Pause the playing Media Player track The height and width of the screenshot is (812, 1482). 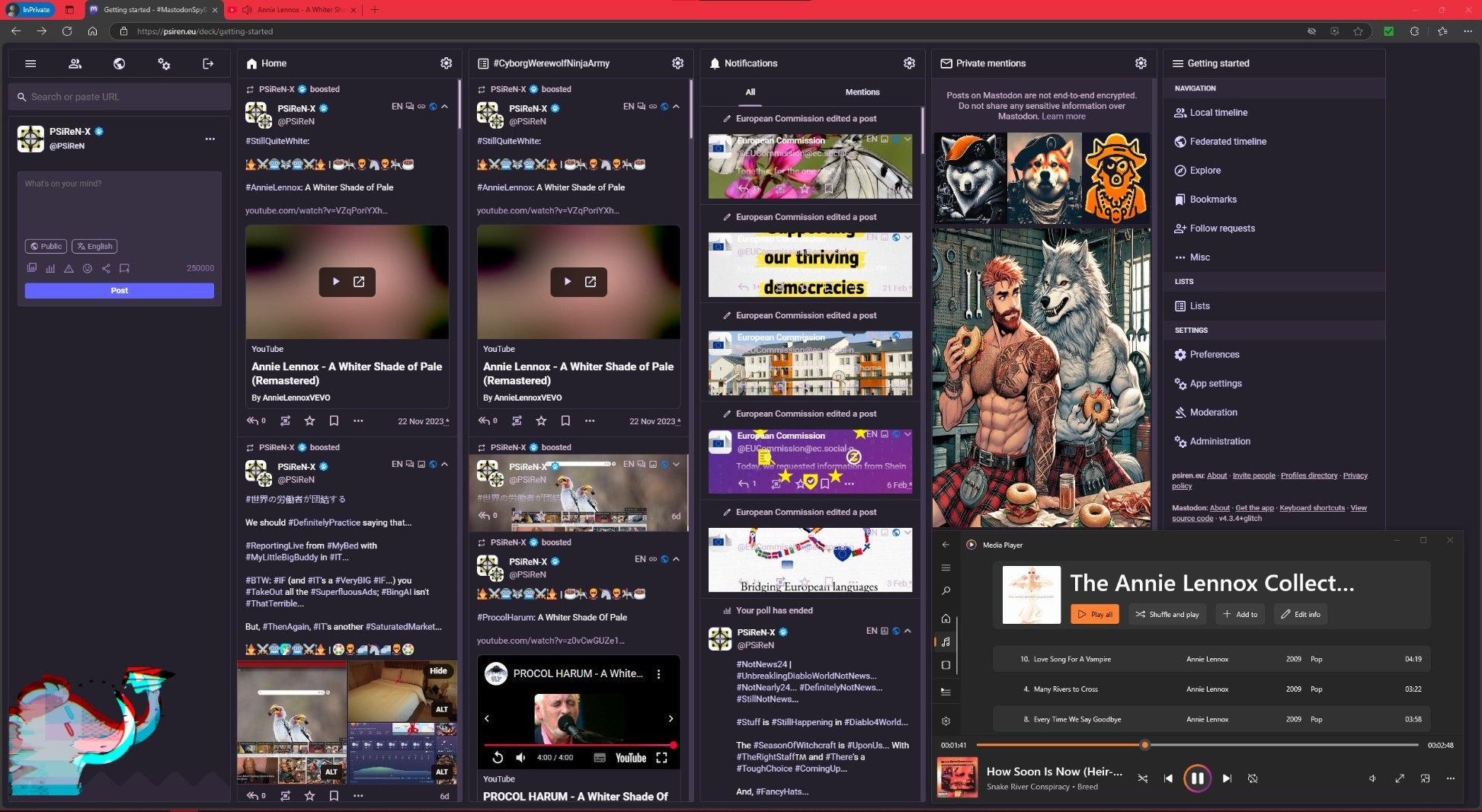[x=1197, y=778]
